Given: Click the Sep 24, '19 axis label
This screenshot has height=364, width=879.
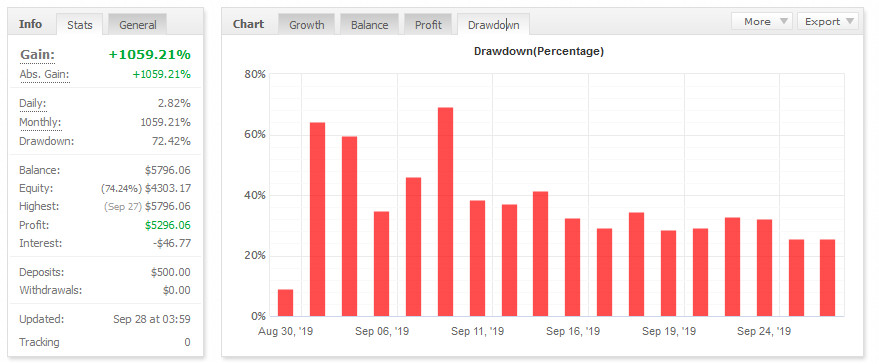Looking at the screenshot, I should (764, 331).
